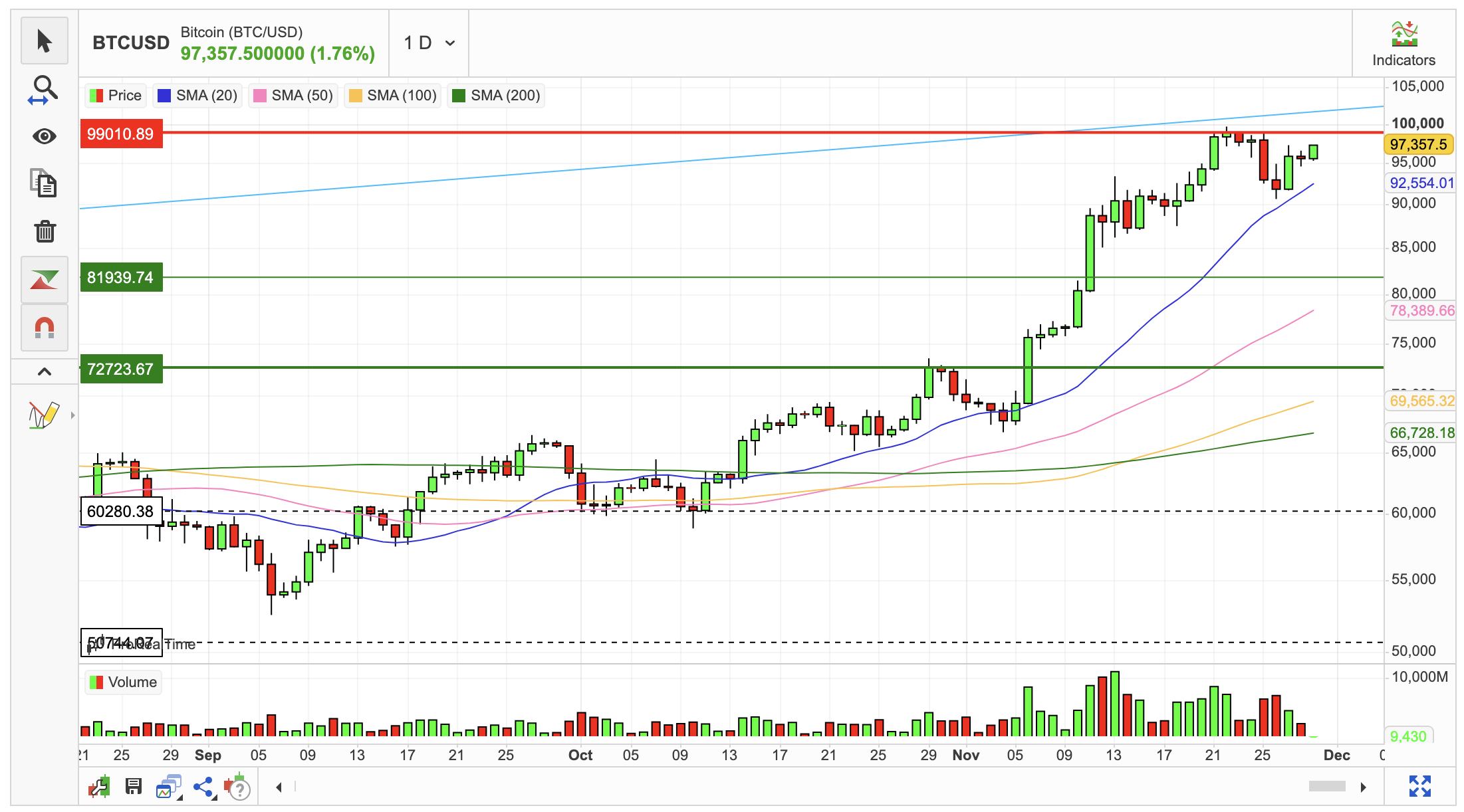Click the volume value tag 9,430
The height and width of the screenshot is (812, 1464).
[x=1408, y=736]
